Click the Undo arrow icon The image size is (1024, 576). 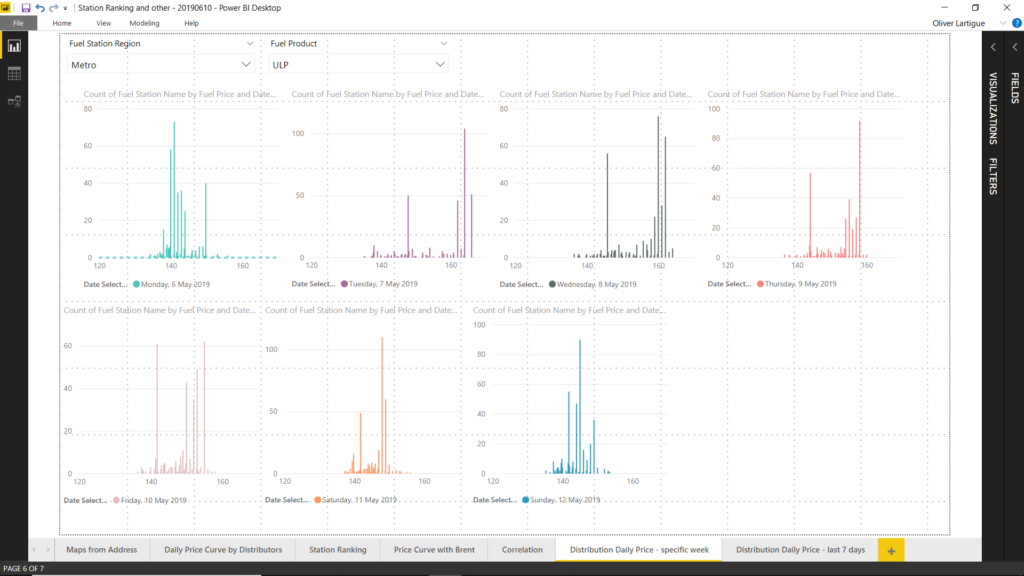pyautogui.click(x=40, y=7)
